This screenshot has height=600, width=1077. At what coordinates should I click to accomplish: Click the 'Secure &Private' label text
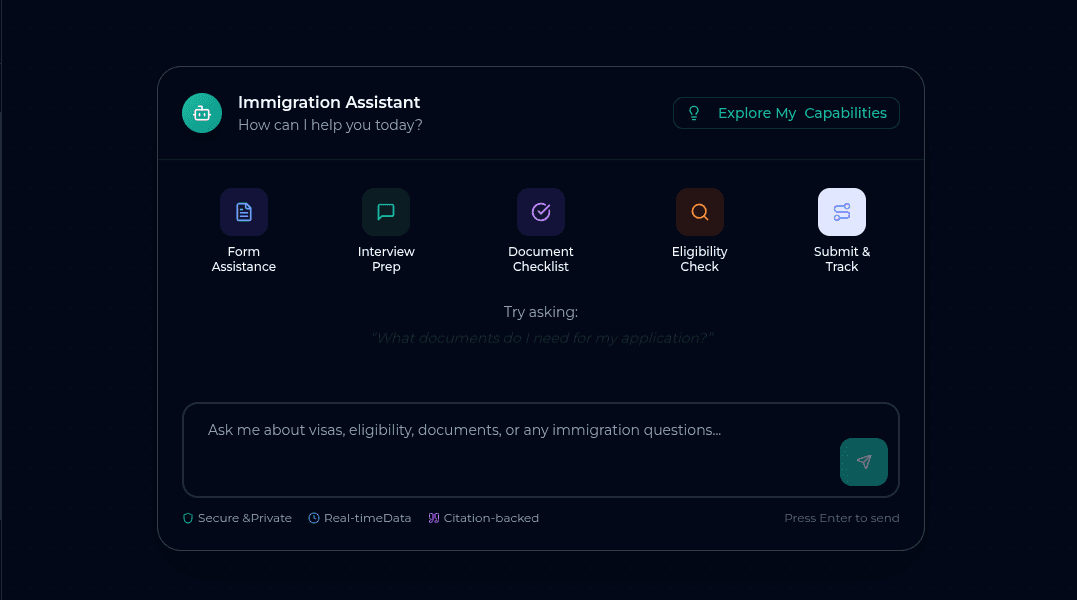[245, 518]
